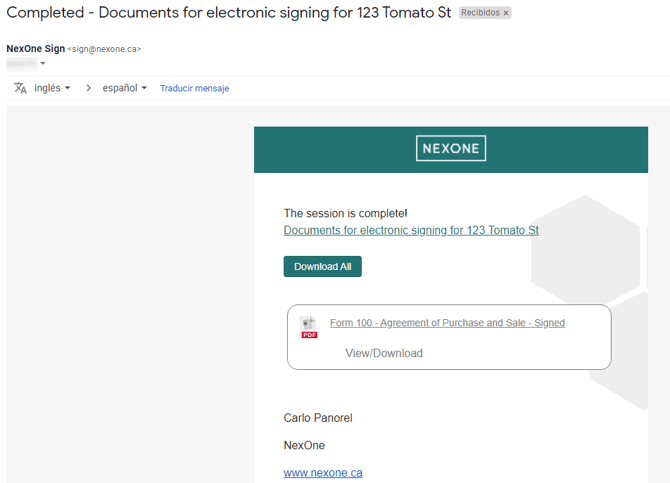Screen dimensions: 670x483
Task: Click the NEXONE logo in header
Action: pos(451,149)
